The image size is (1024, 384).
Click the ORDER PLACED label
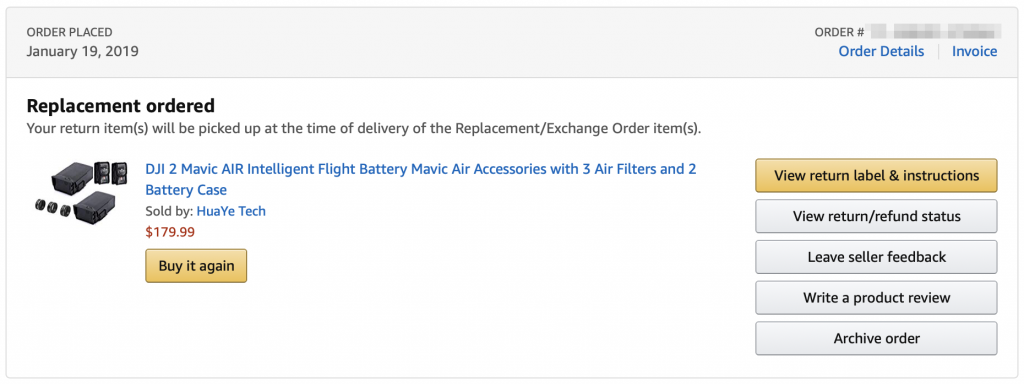(x=69, y=32)
